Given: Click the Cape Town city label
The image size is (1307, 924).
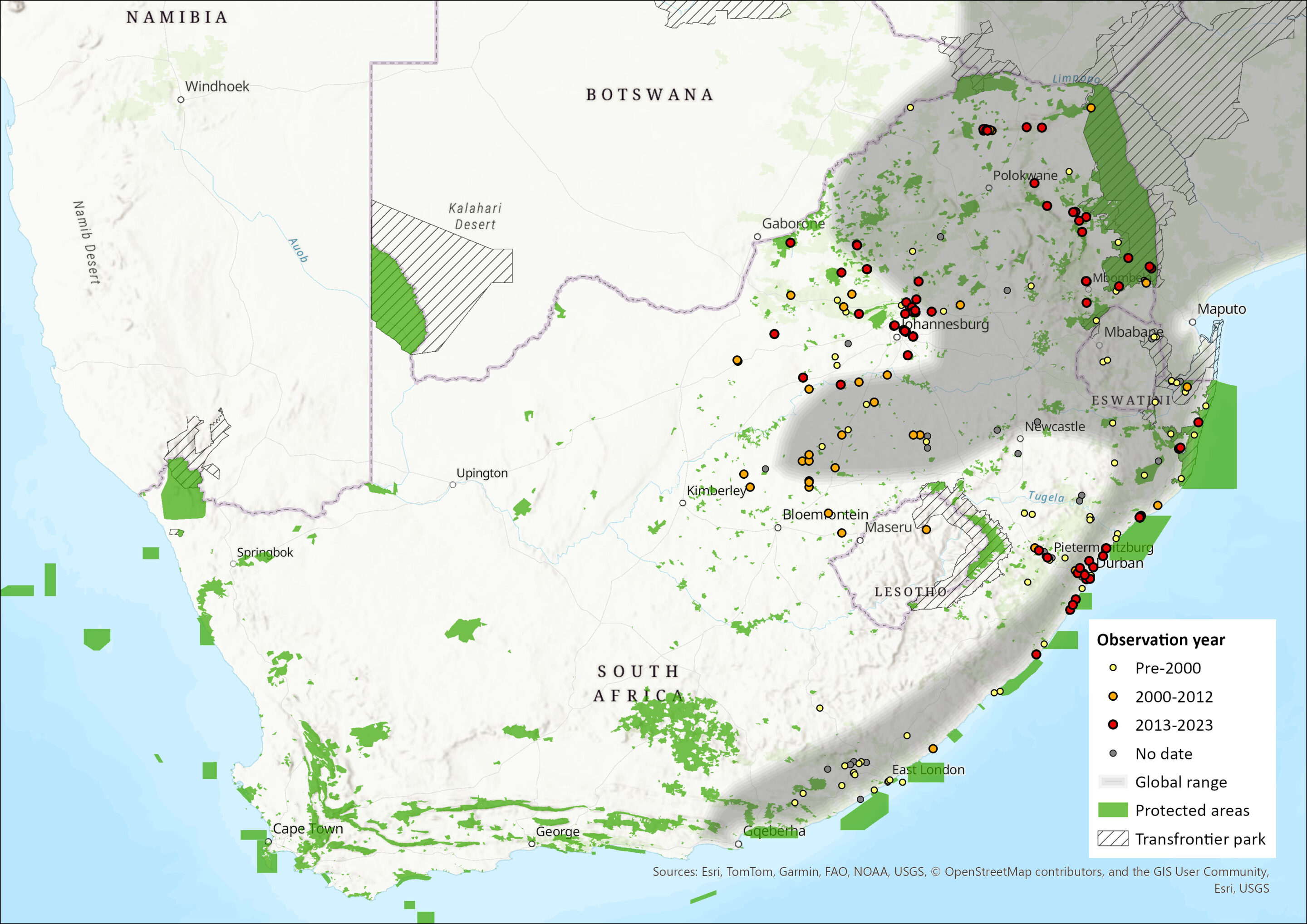Looking at the screenshot, I should click(308, 828).
